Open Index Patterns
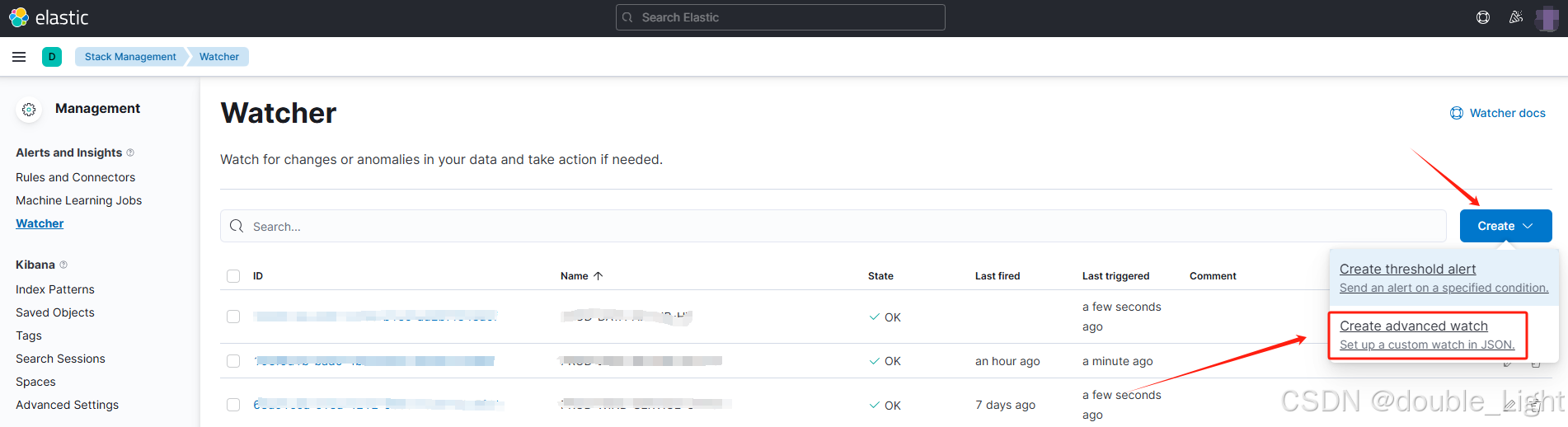 (55, 289)
